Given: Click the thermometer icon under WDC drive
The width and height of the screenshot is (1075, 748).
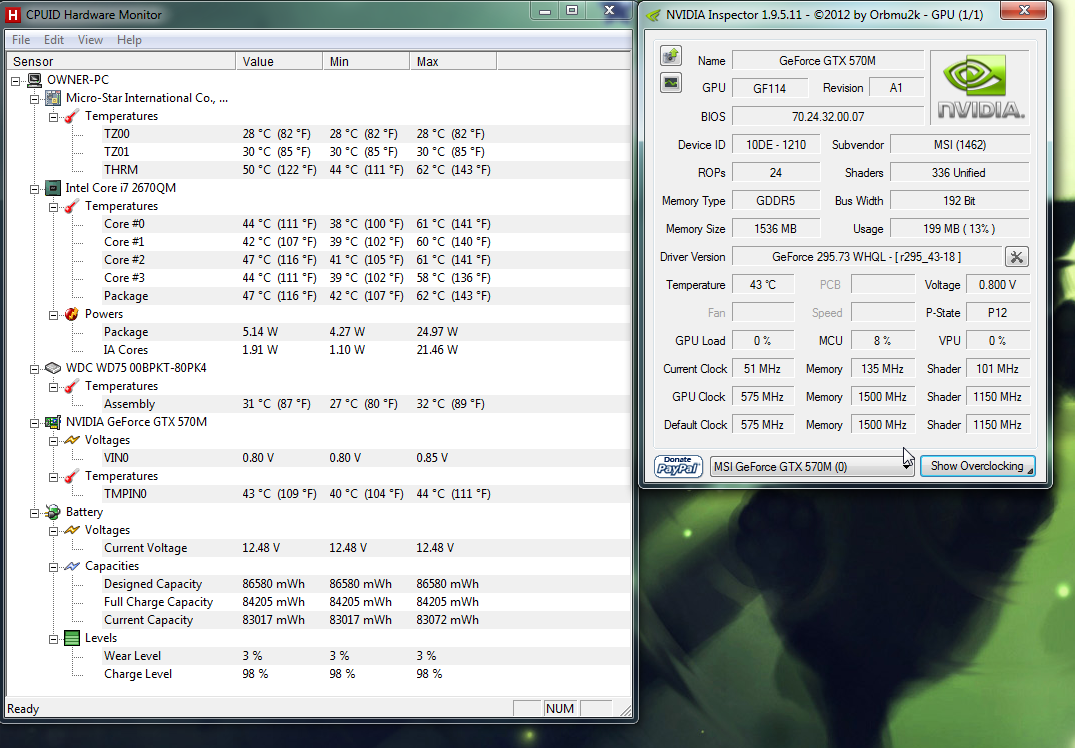Looking at the screenshot, I should (x=72, y=386).
